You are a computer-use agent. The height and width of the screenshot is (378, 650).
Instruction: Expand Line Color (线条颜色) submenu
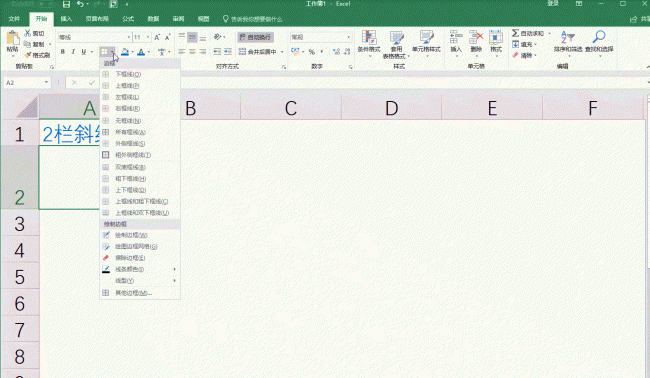click(x=140, y=269)
